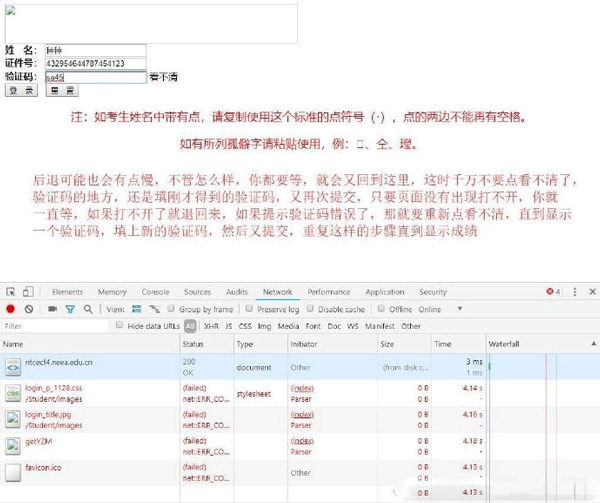Click the inspect element picker icon
This screenshot has width=600, height=503.
[10, 292]
